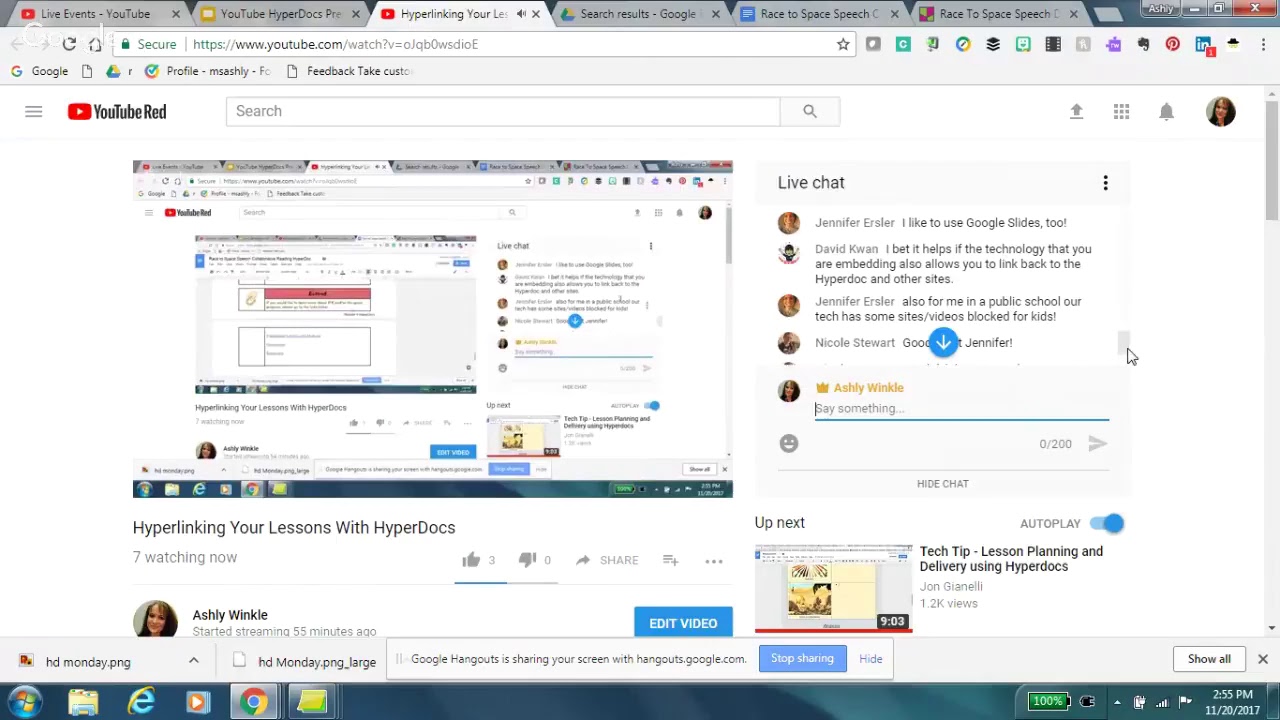
Task: Show hidden system tray icons arrow
Action: click(1117, 702)
